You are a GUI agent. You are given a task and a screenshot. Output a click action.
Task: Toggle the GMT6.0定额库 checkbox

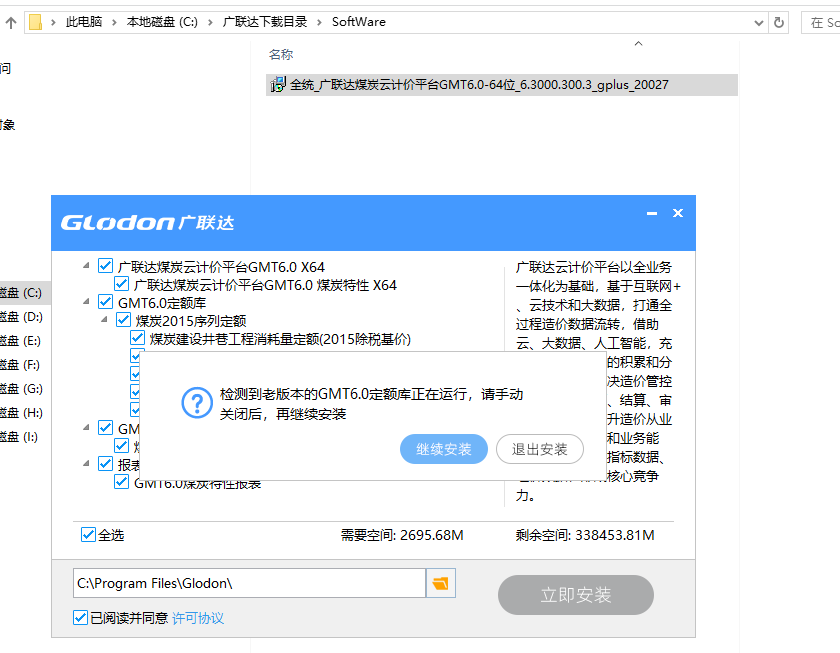tap(106, 302)
